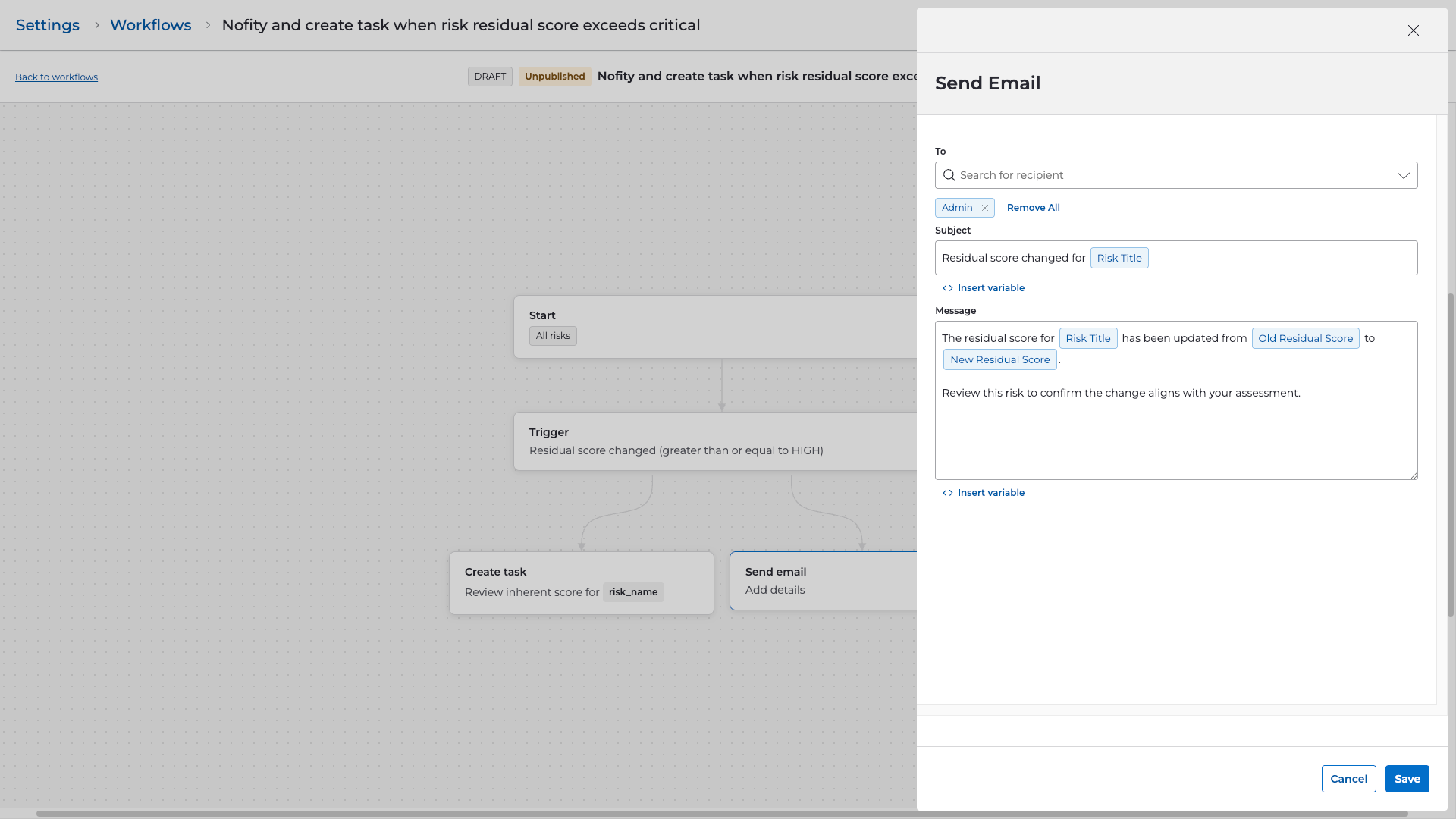Select the Create task workflow node
Viewport: 1456px width, 819px height.
coord(581,582)
